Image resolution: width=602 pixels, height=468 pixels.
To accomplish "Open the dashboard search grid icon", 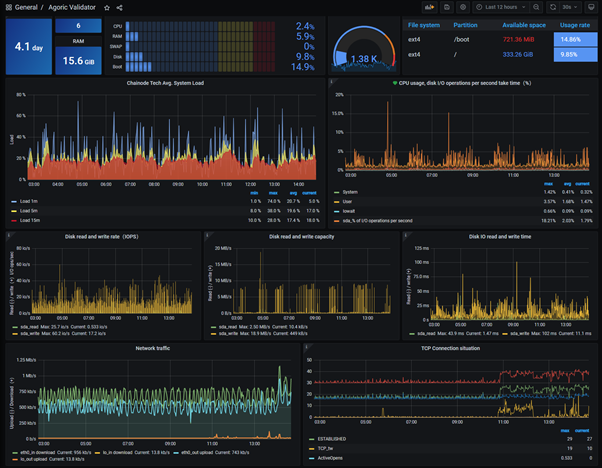I will (8, 7).
